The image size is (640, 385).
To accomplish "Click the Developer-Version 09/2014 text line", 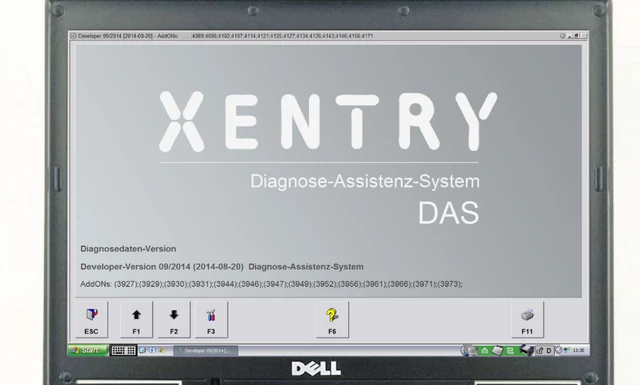I will tap(222, 267).
